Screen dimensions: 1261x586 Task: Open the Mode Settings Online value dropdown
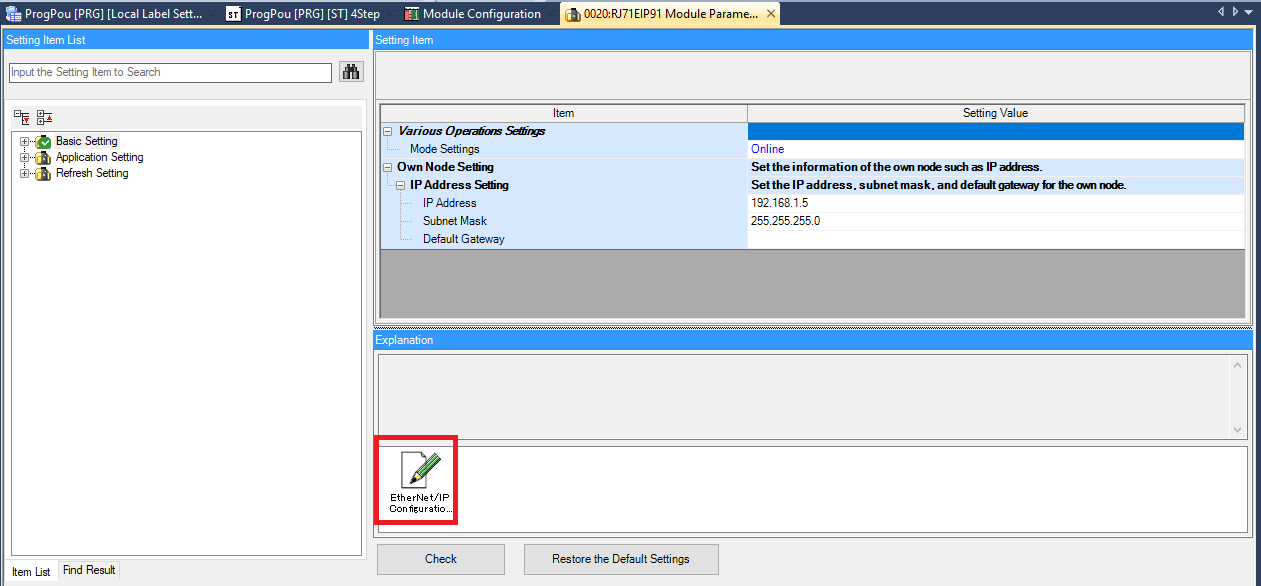click(995, 149)
